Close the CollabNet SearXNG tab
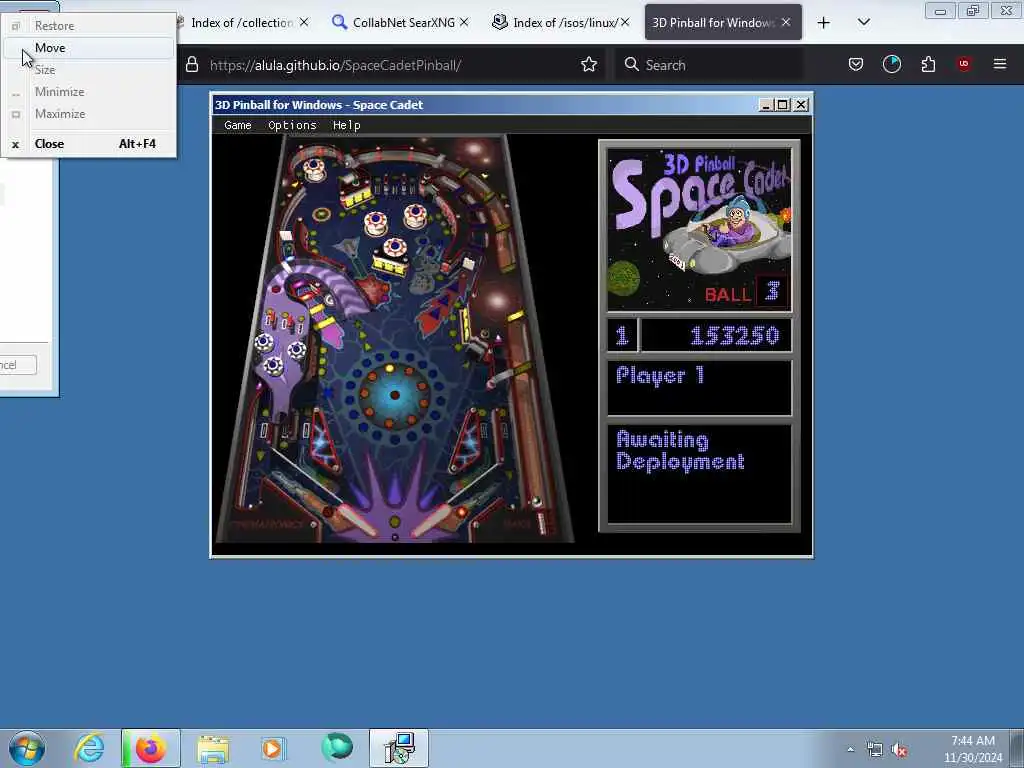The image size is (1024, 768). coord(464,22)
